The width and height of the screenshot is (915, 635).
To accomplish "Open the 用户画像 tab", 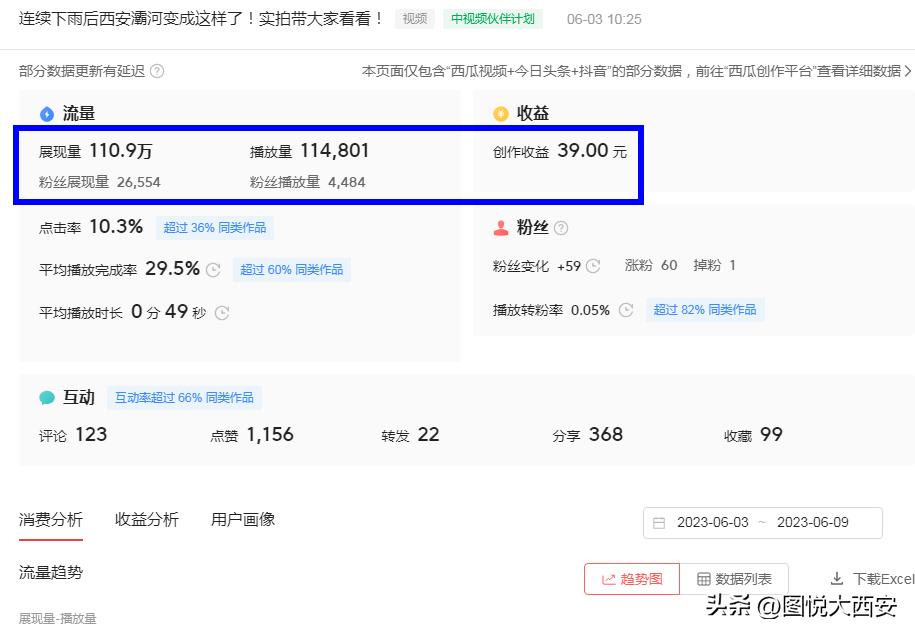I will [x=241, y=519].
